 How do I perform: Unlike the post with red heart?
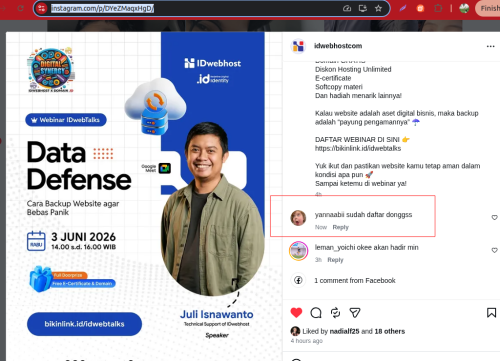pyautogui.click(x=296, y=313)
